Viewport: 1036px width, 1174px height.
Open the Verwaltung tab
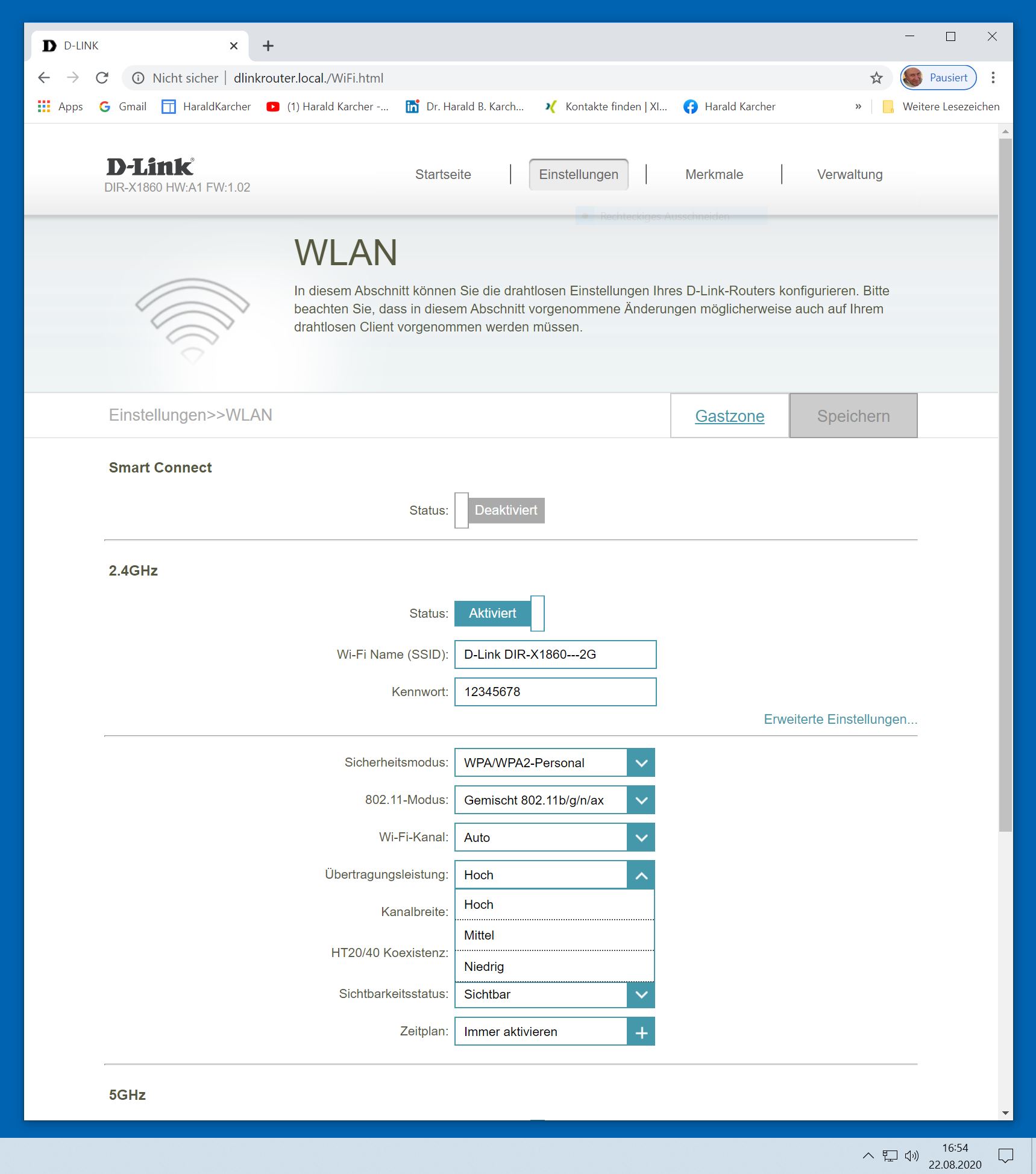[x=850, y=175]
